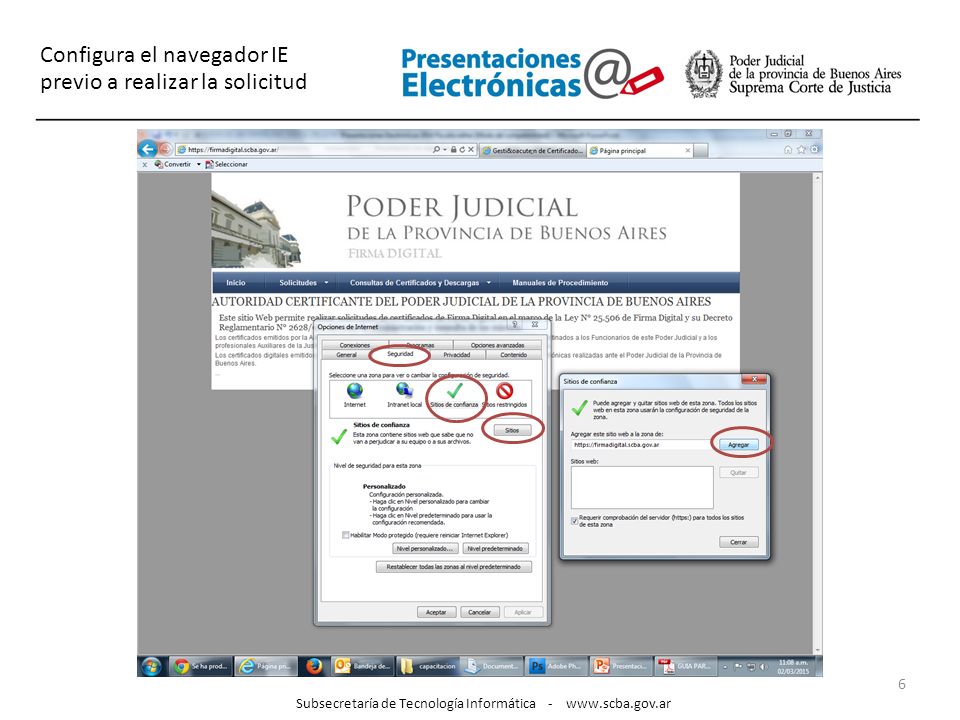
Task: Switch to the Conexiones tab
Action: pyautogui.click(x=354, y=345)
